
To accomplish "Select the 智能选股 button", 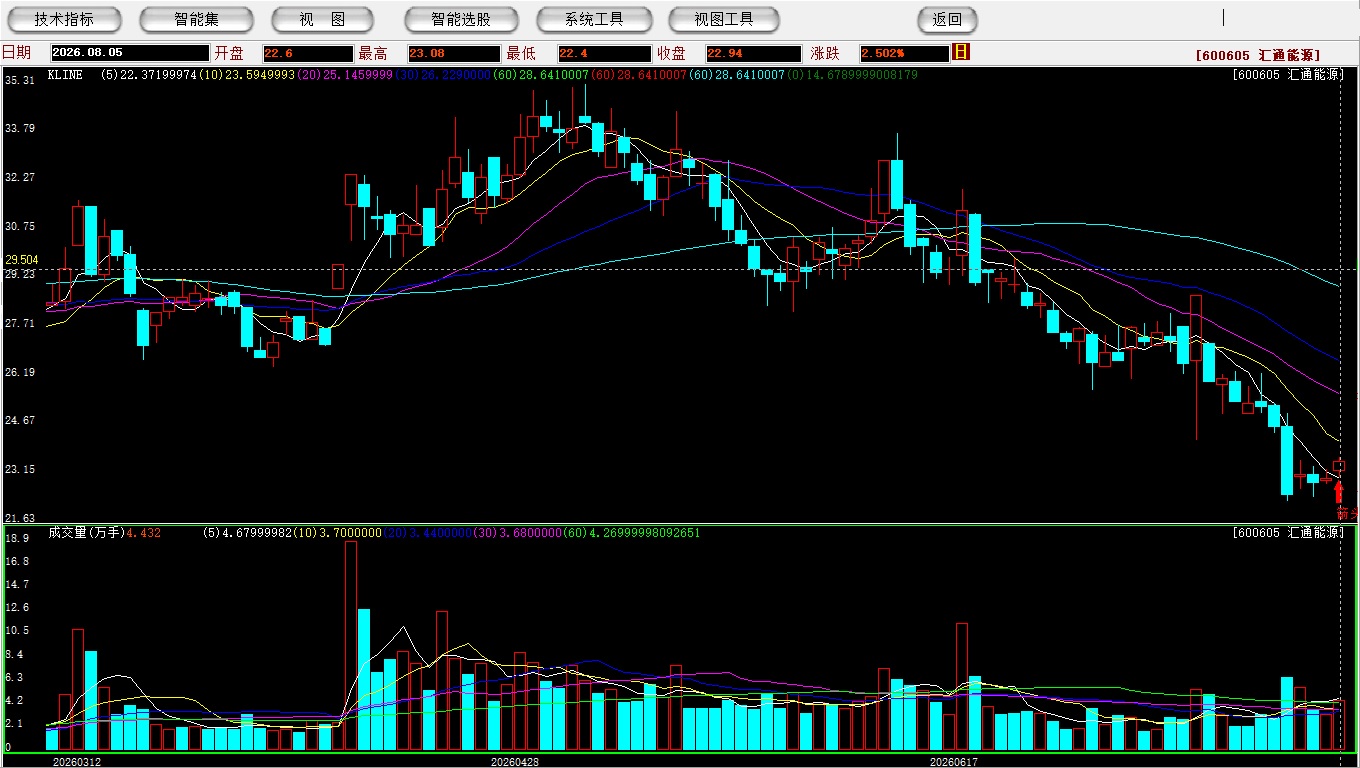I will [461, 19].
